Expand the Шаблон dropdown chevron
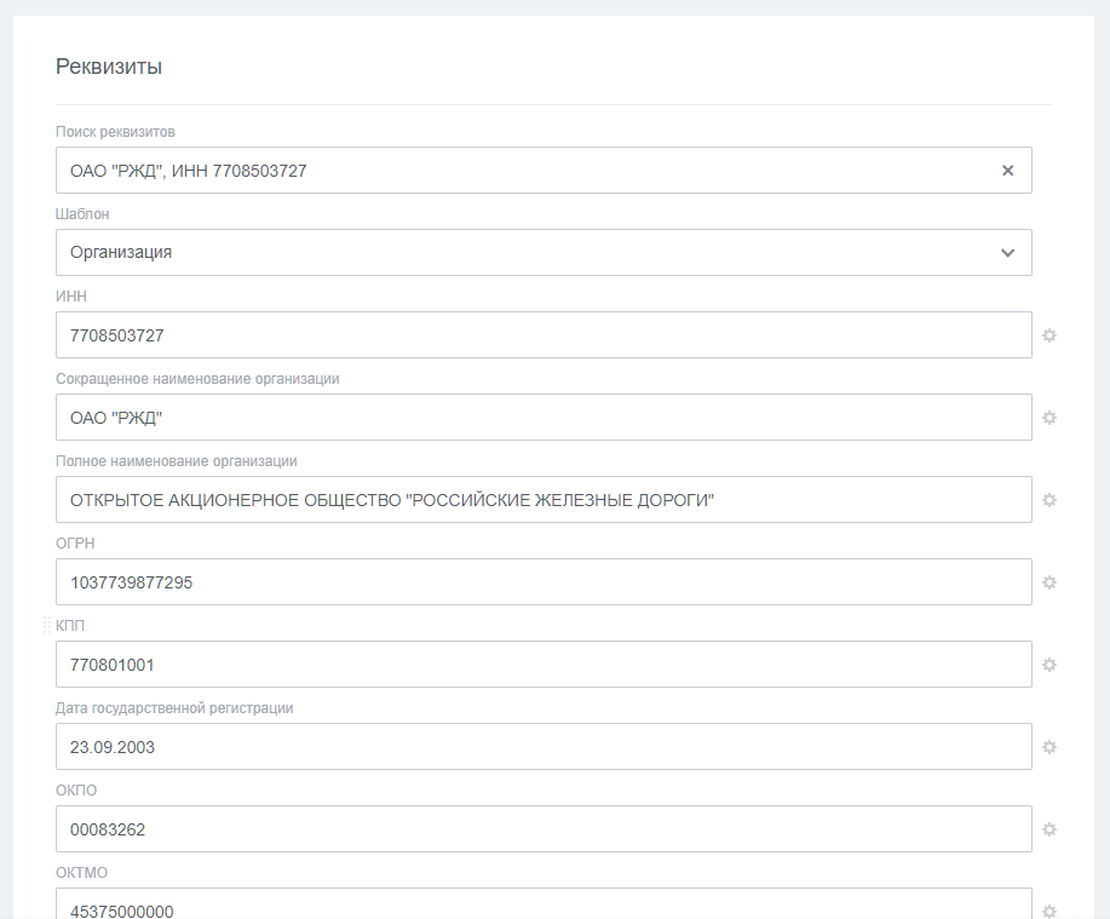Image resolution: width=1110 pixels, height=919 pixels. point(1007,253)
